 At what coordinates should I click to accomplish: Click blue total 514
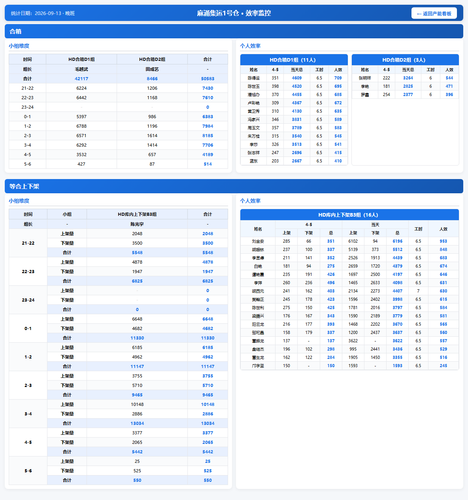pyautogui.click(x=207, y=164)
